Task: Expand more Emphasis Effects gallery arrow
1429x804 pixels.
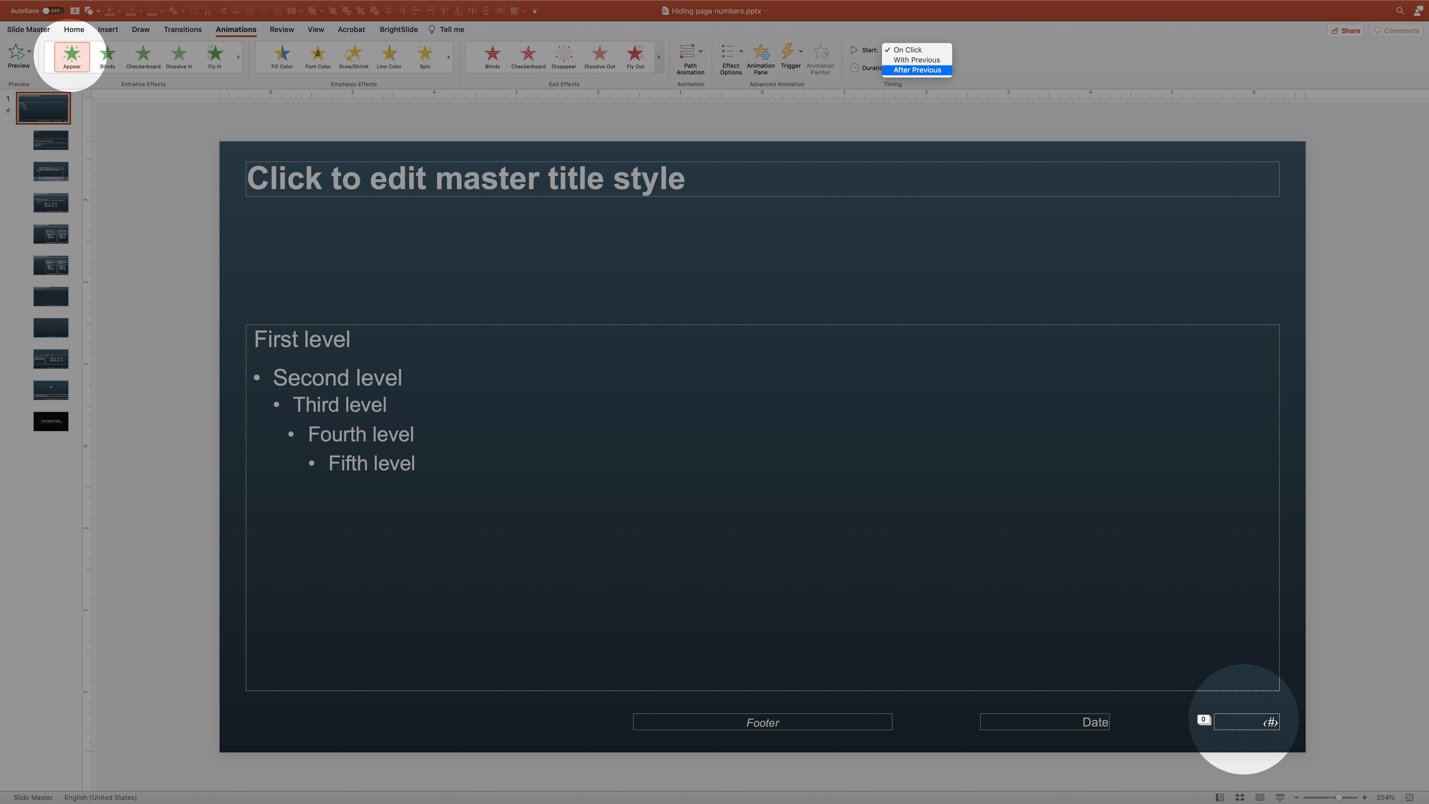Action: 448,57
